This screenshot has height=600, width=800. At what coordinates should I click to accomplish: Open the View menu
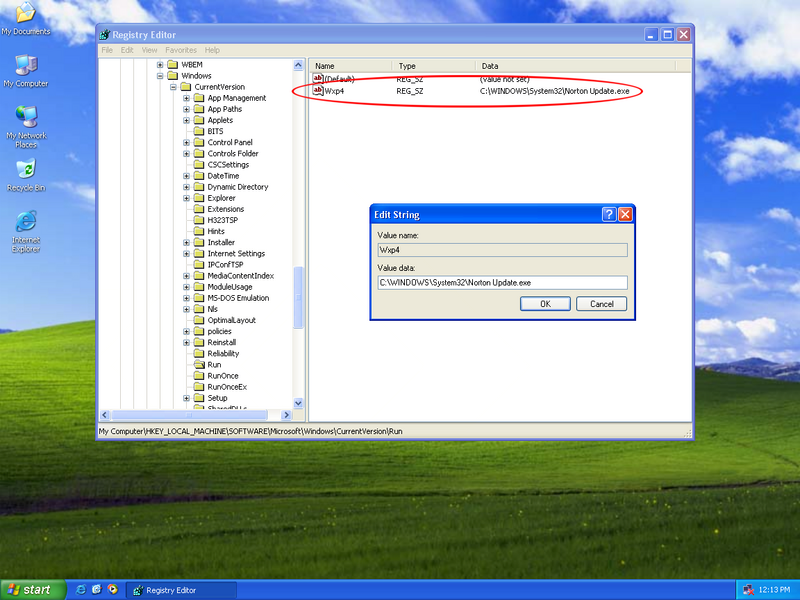[149, 50]
